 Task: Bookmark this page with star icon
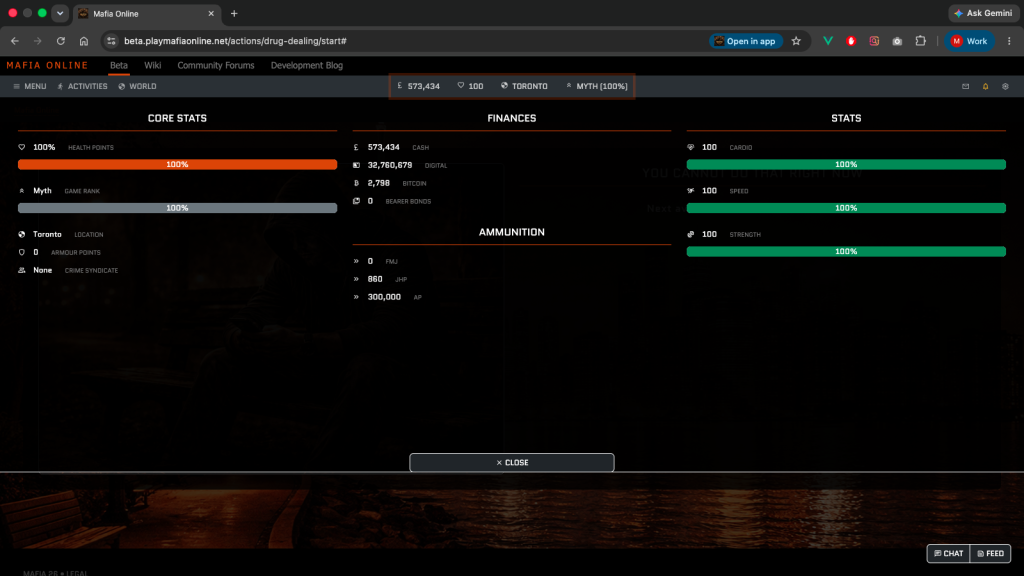pos(796,40)
